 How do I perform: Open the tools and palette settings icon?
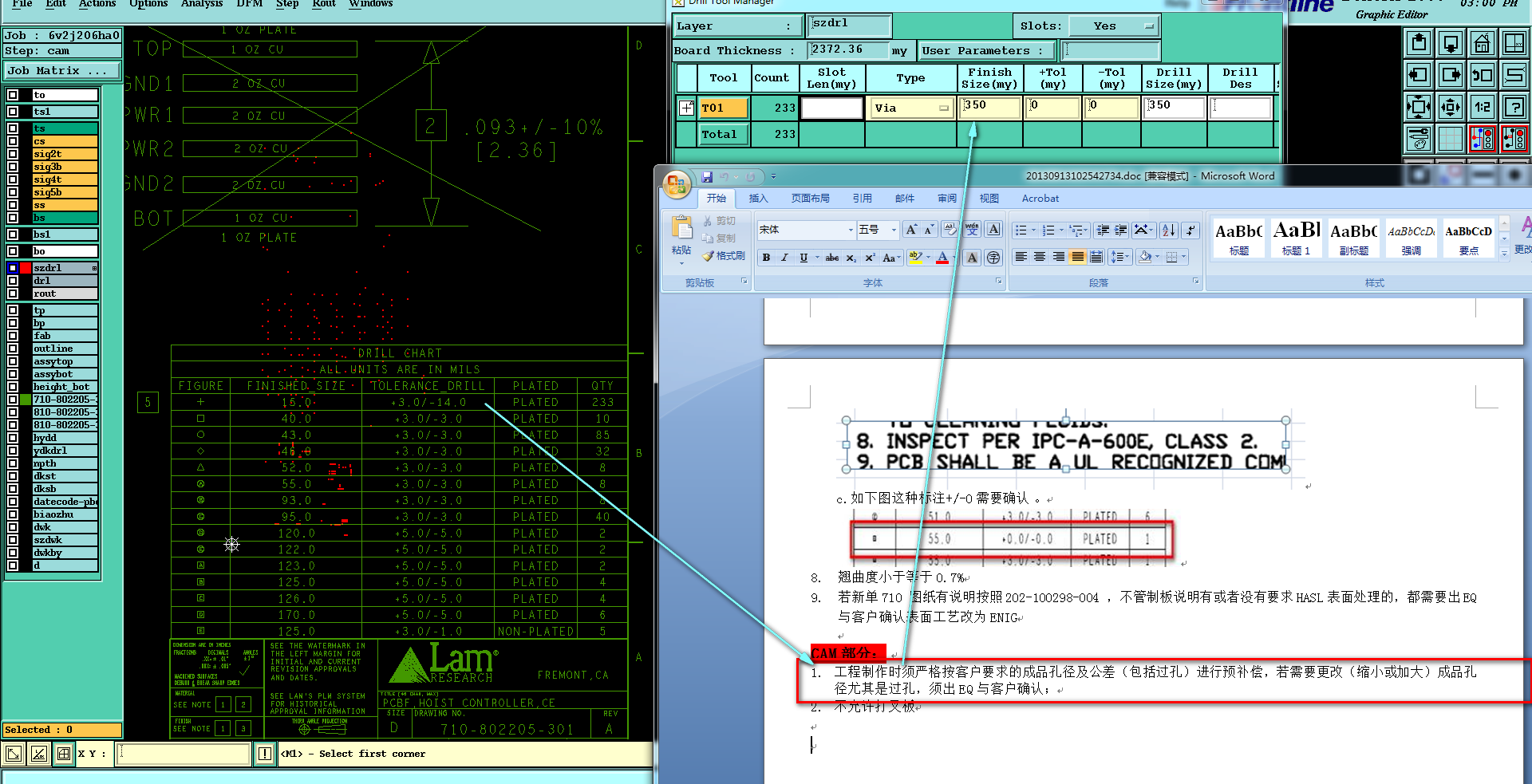click(1419, 139)
